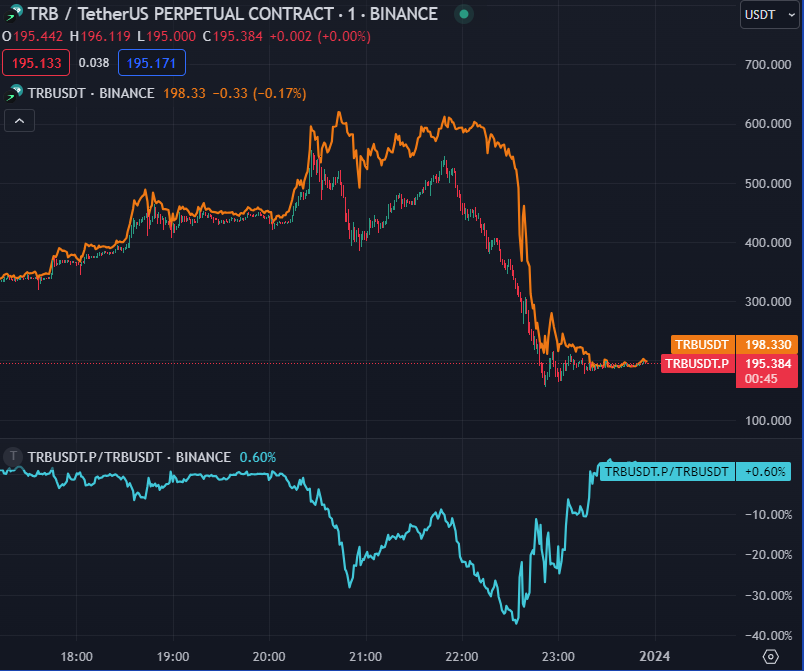The height and width of the screenshot is (671, 804).
Task: Click the ratio legend value 0.60%
Action: coord(258,457)
